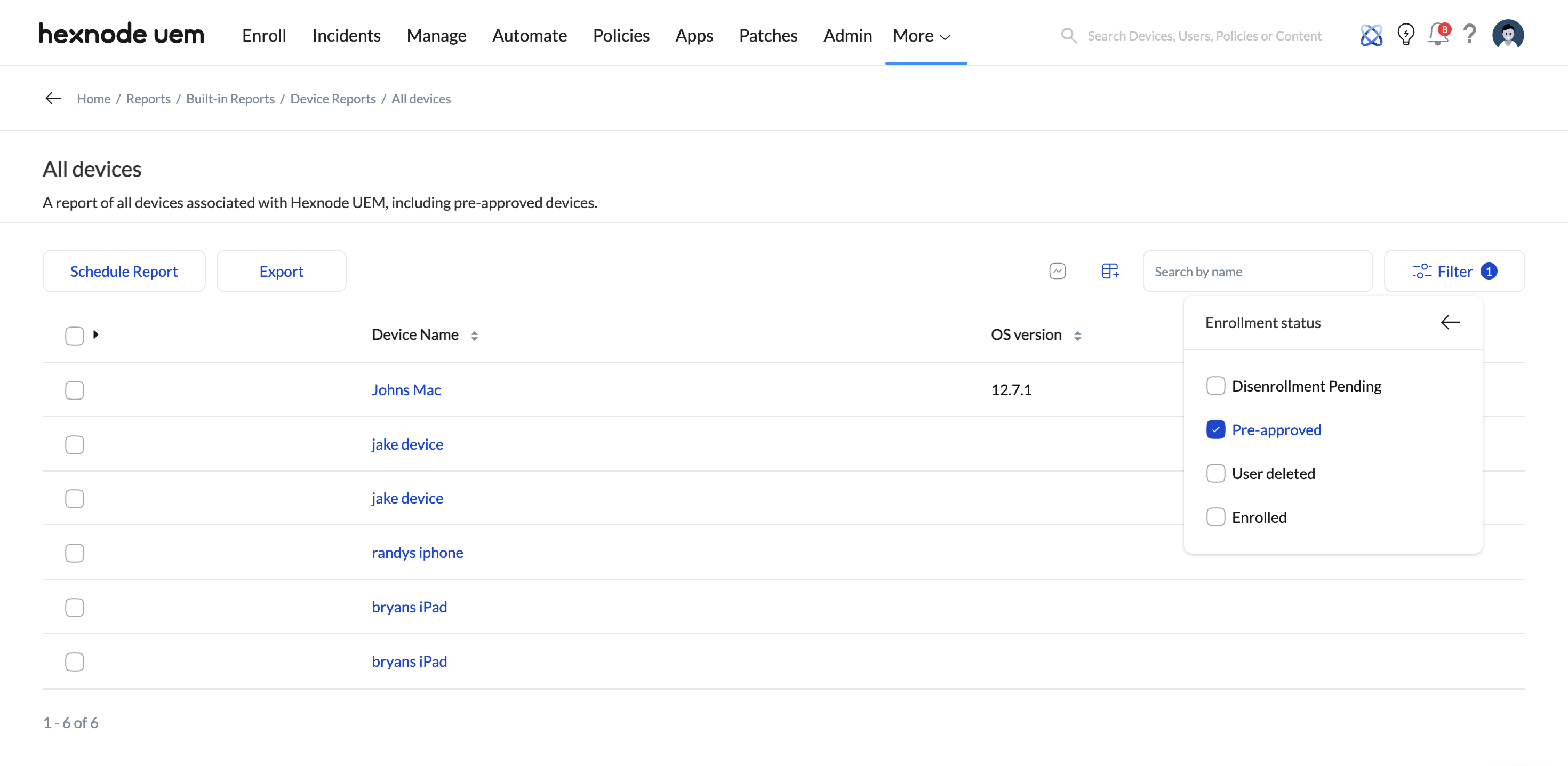Open the user profile avatar
This screenshot has width=1568, height=766.
[x=1507, y=35]
